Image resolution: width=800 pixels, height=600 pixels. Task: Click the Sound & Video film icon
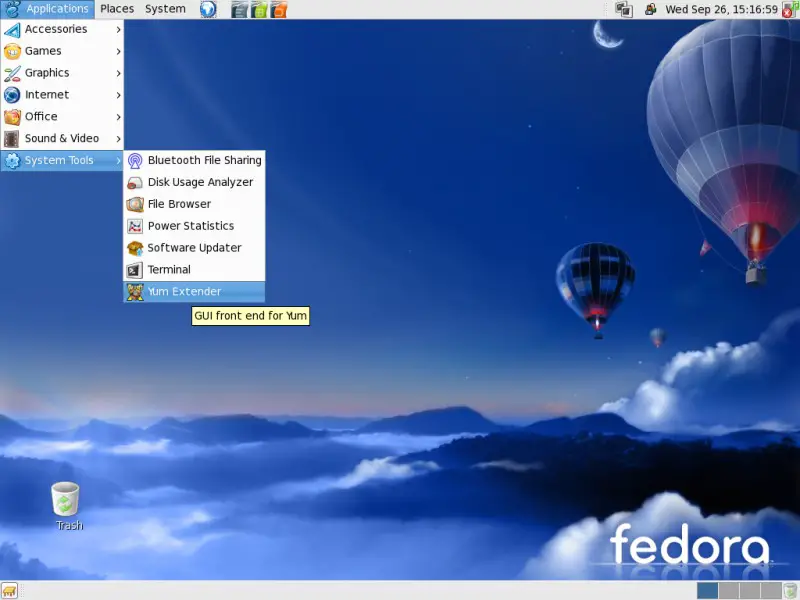point(12,139)
